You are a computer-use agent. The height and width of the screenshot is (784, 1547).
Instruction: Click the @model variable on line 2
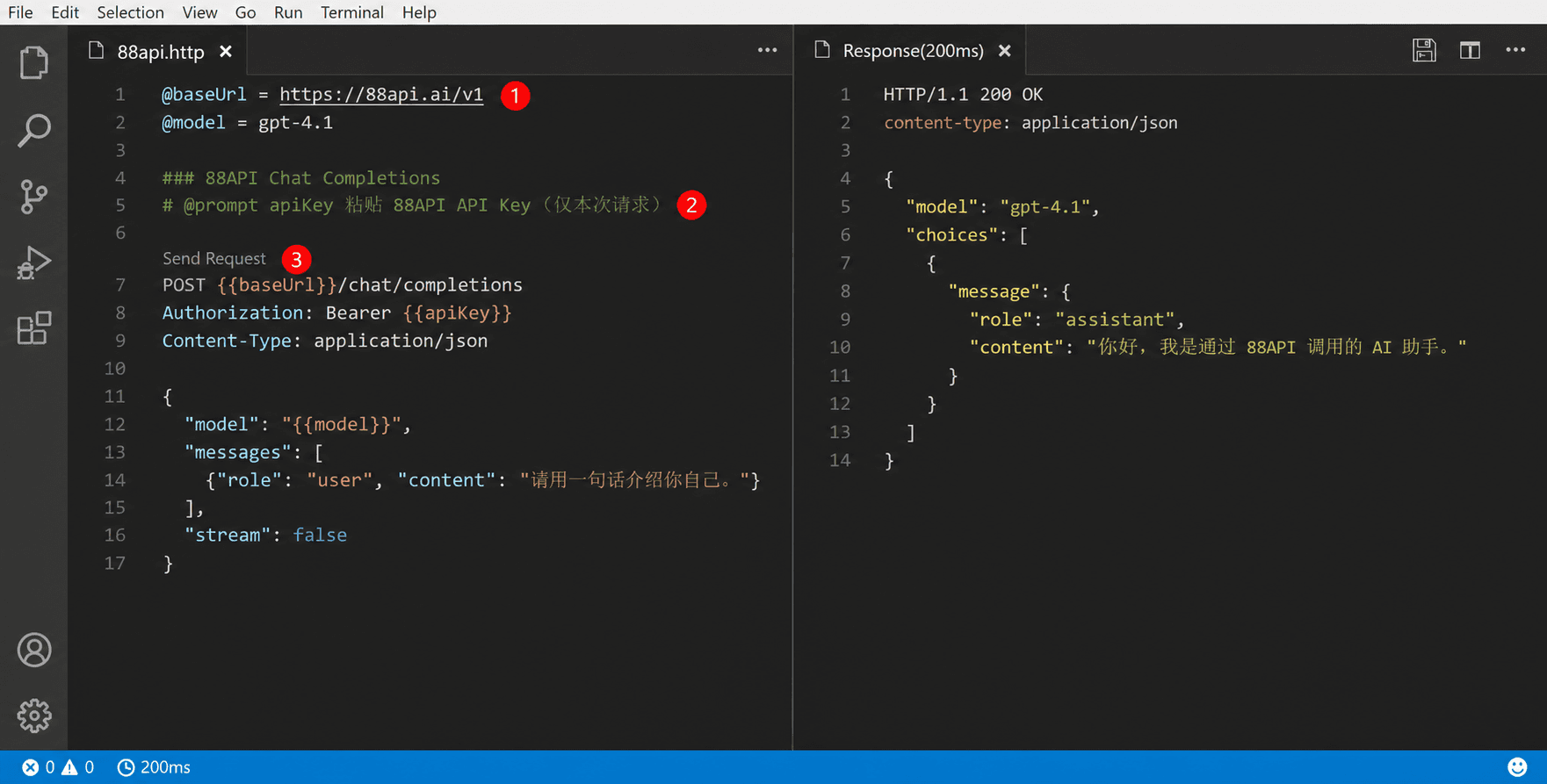coord(193,122)
